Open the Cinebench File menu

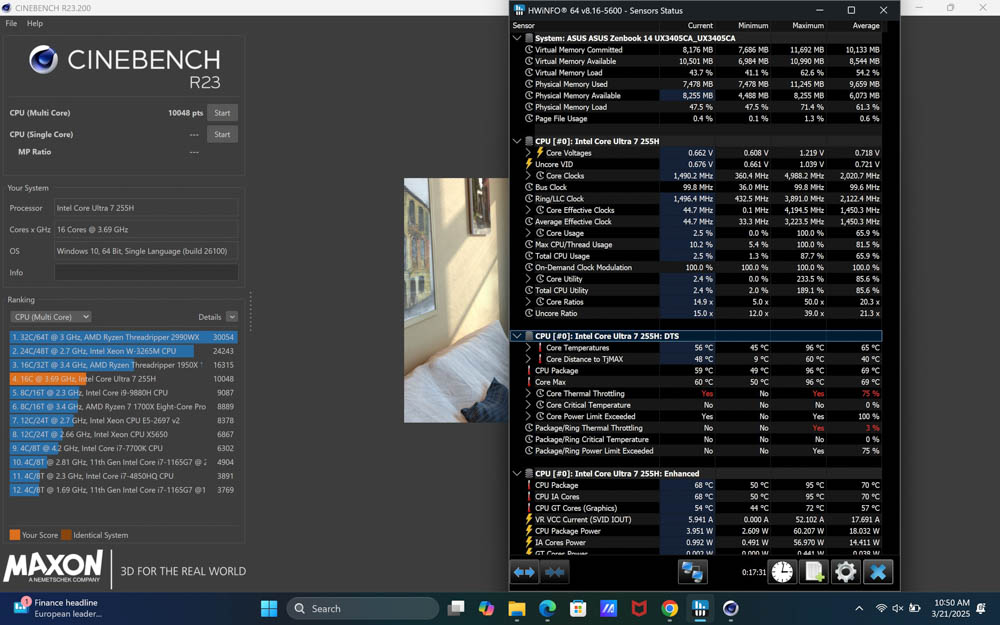[x=11, y=23]
